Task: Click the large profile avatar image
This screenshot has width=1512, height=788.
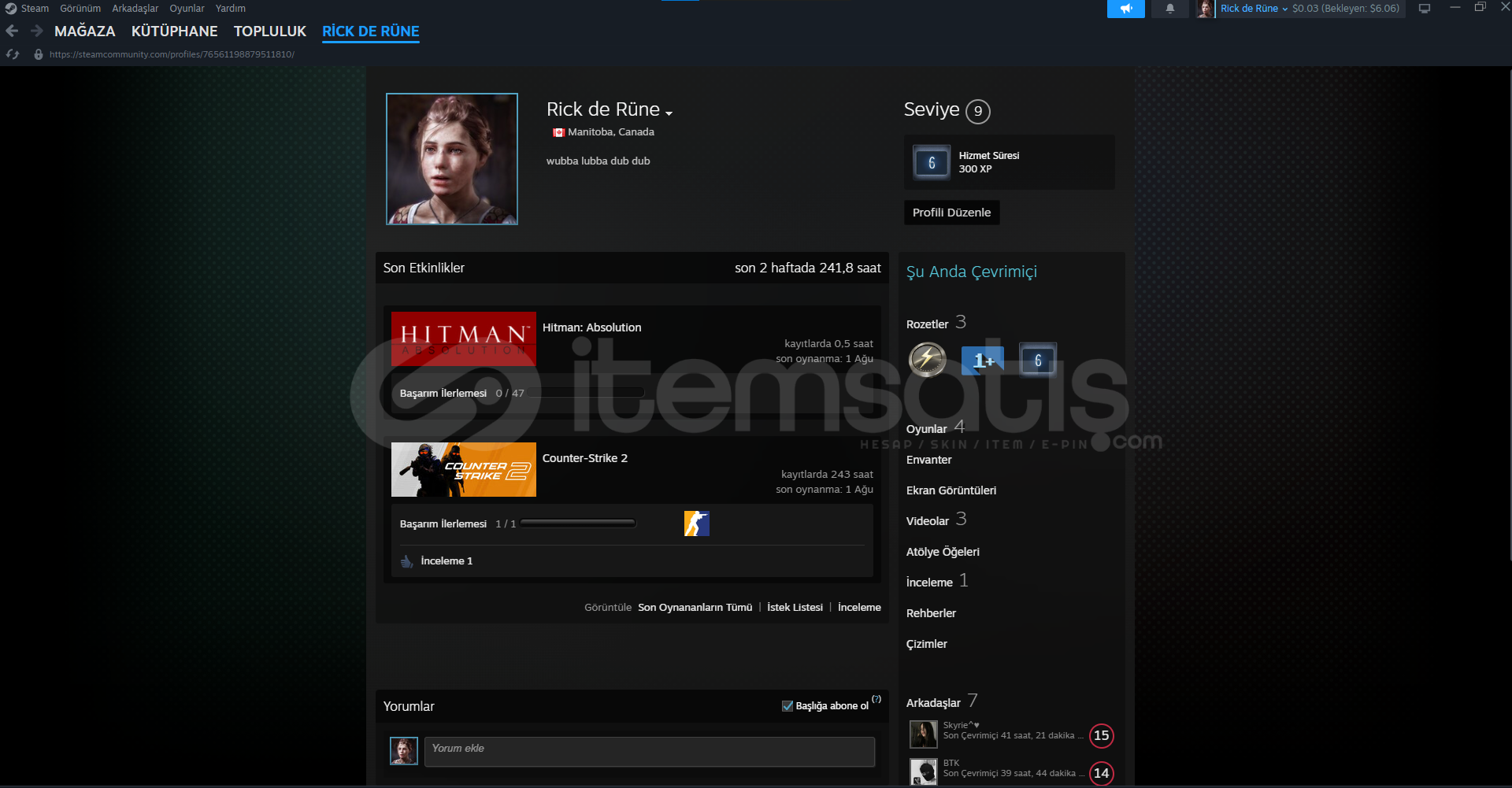Action: pos(452,159)
